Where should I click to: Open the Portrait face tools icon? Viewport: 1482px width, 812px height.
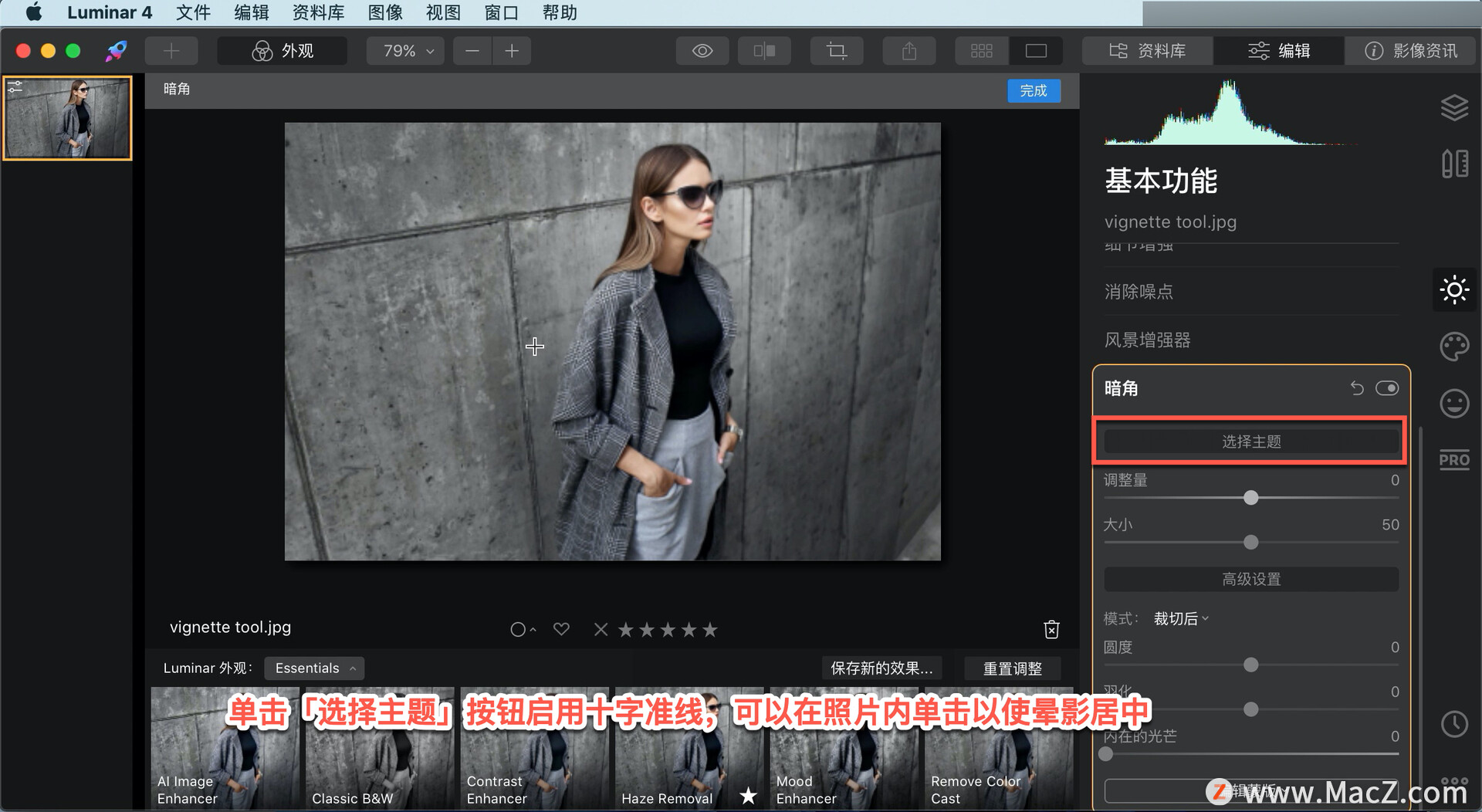point(1454,403)
